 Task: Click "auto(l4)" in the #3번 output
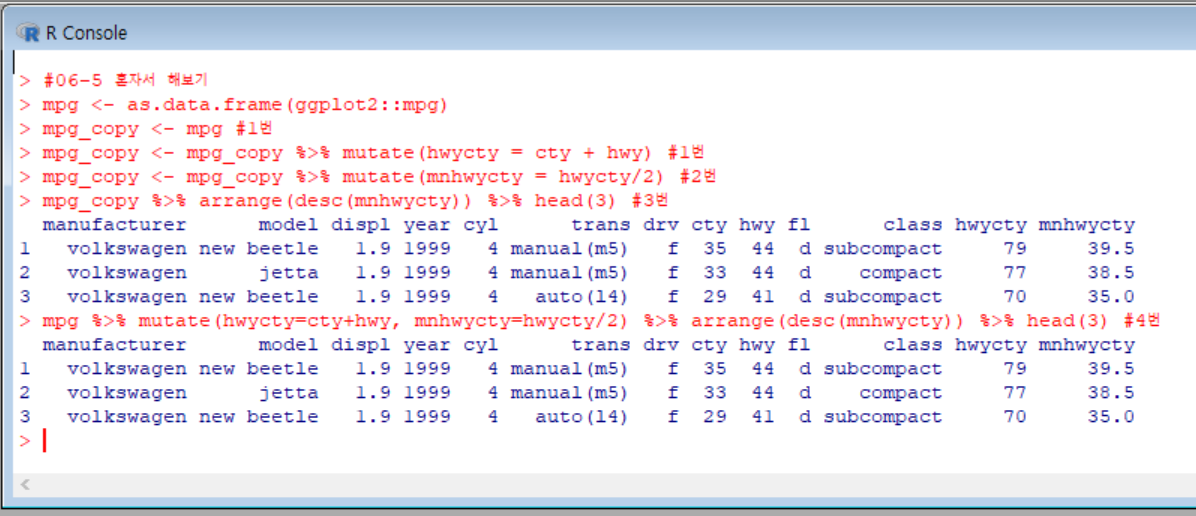pyautogui.click(x=581, y=297)
